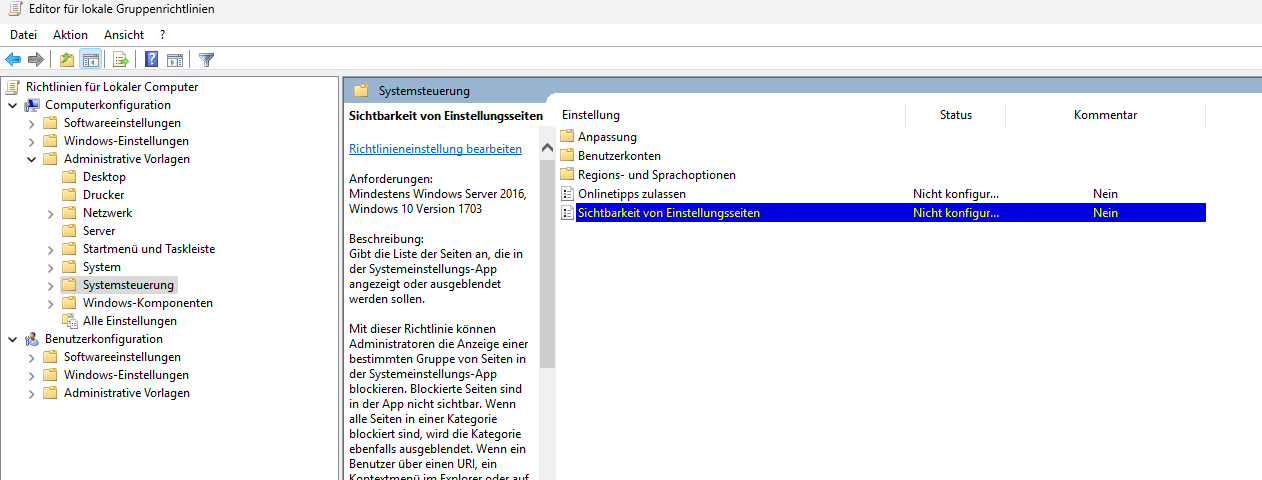1262x480 pixels.
Task: Click the policy icon beside Onlinetipps zulassen
Action: 567,194
